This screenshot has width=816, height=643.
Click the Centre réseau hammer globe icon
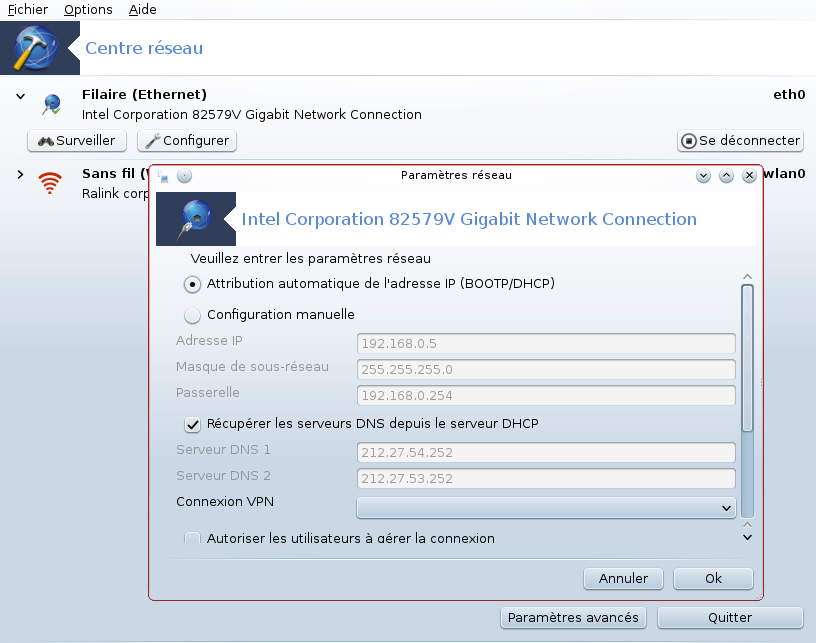click(35, 48)
